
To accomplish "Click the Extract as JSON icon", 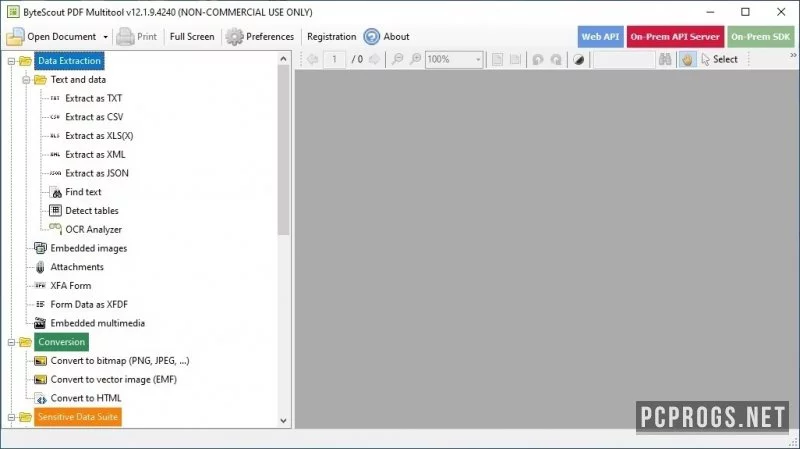I will click(x=55, y=173).
